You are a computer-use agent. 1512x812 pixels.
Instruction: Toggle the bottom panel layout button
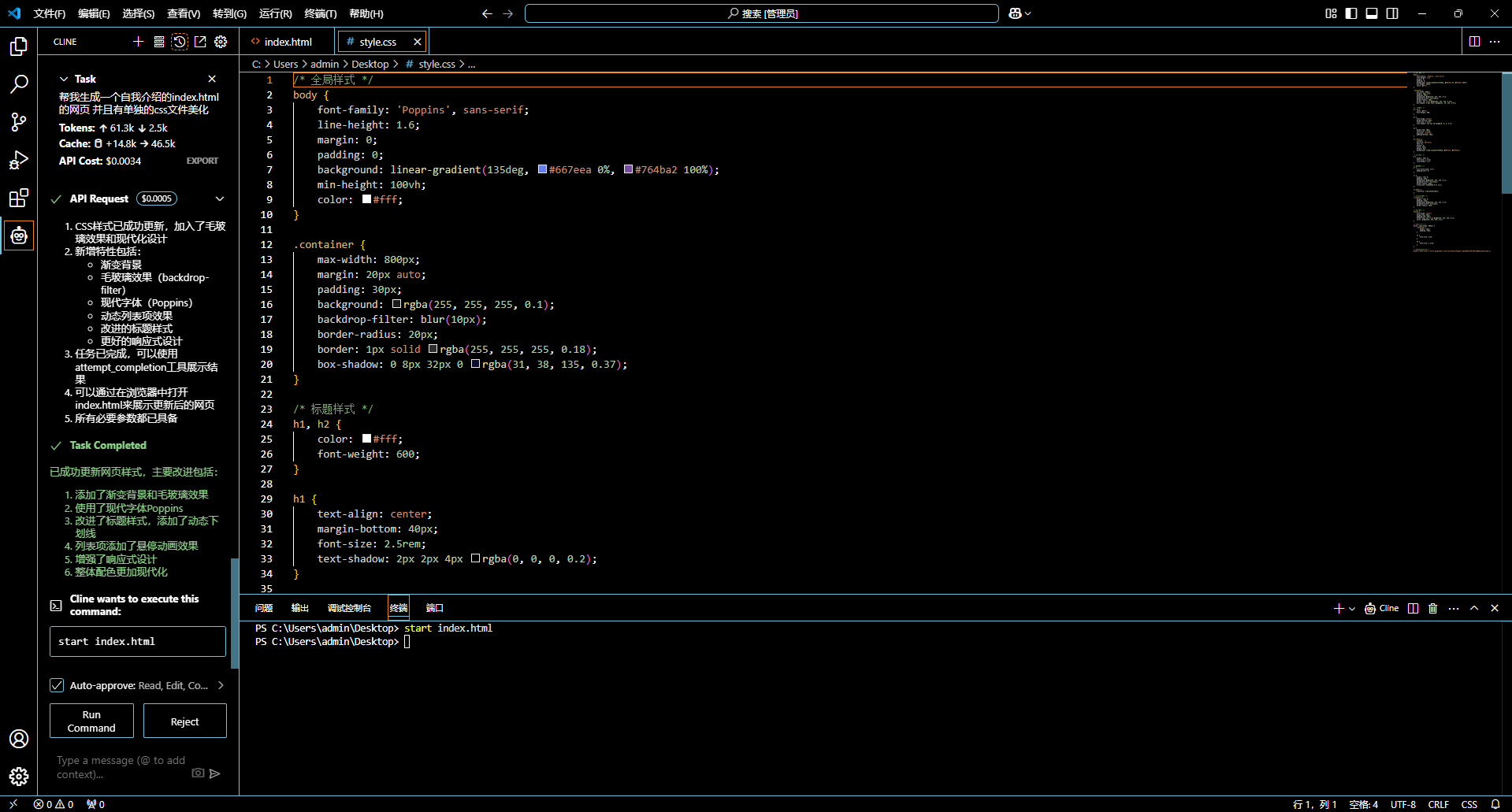click(1372, 13)
